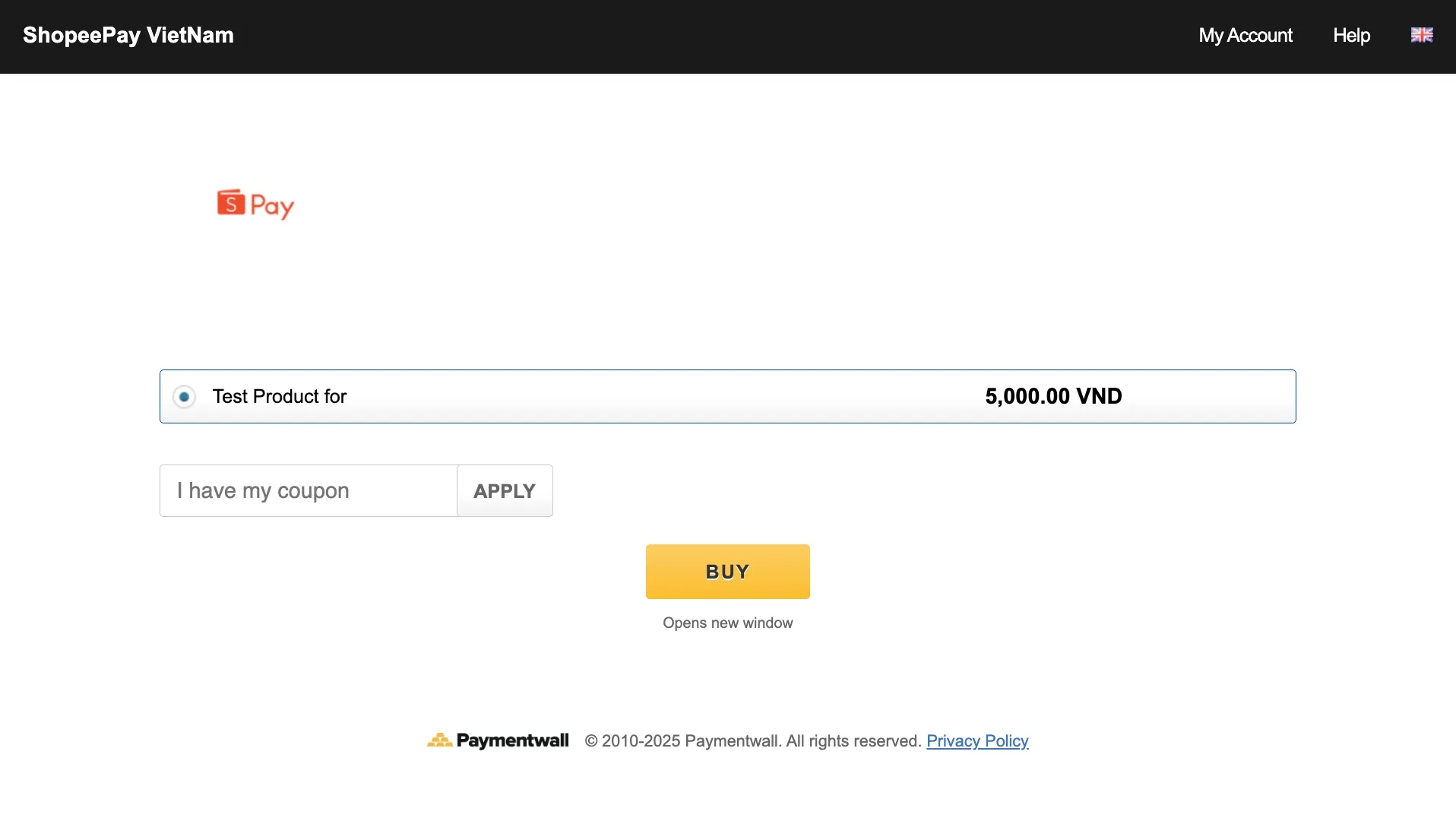Image resolution: width=1456 pixels, height=818 pixels.
Task: Focus the "I have my coupon" field
Action: click(308, 491)
